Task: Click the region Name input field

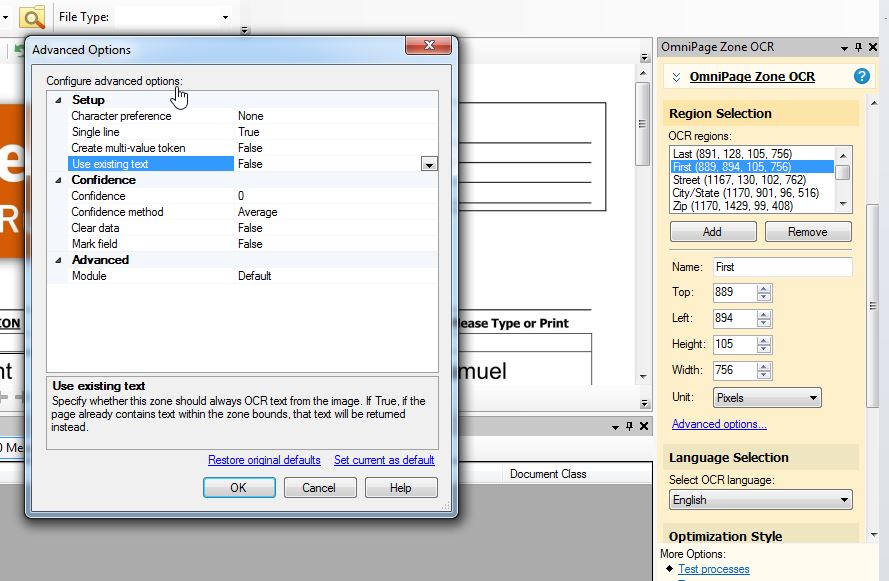Action: coord(782,267)
